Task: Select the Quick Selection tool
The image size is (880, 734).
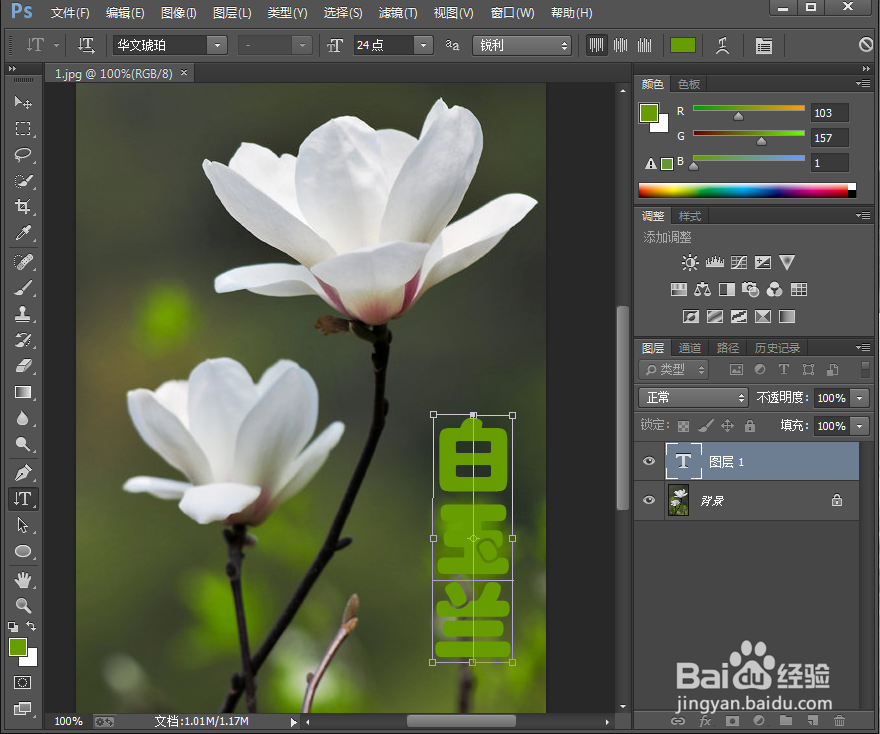Action: (23, 181)
